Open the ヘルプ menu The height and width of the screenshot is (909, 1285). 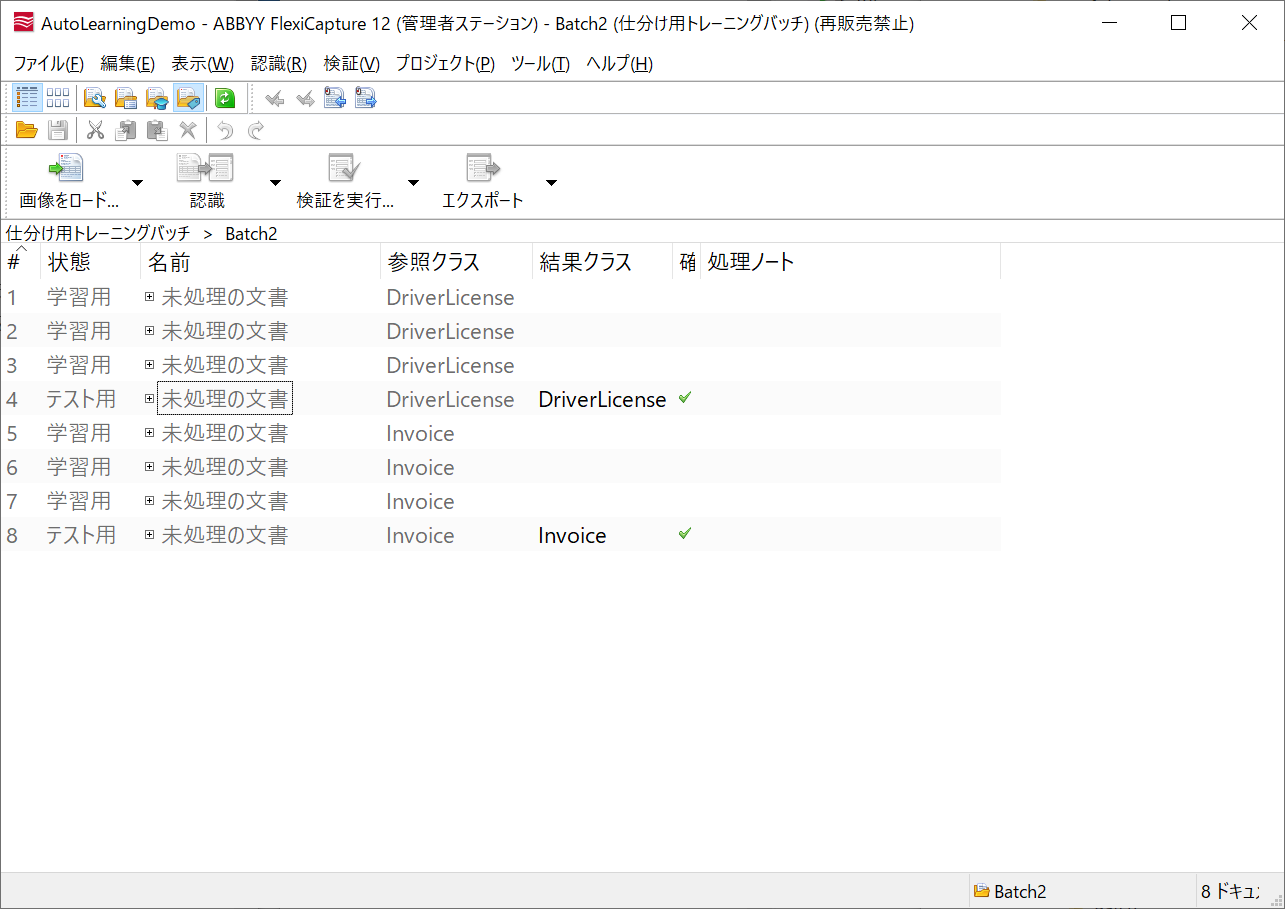click(619, 64)
